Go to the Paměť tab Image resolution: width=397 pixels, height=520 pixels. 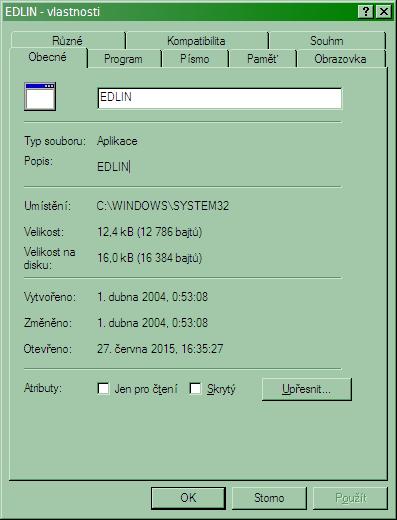coord(263,59)
